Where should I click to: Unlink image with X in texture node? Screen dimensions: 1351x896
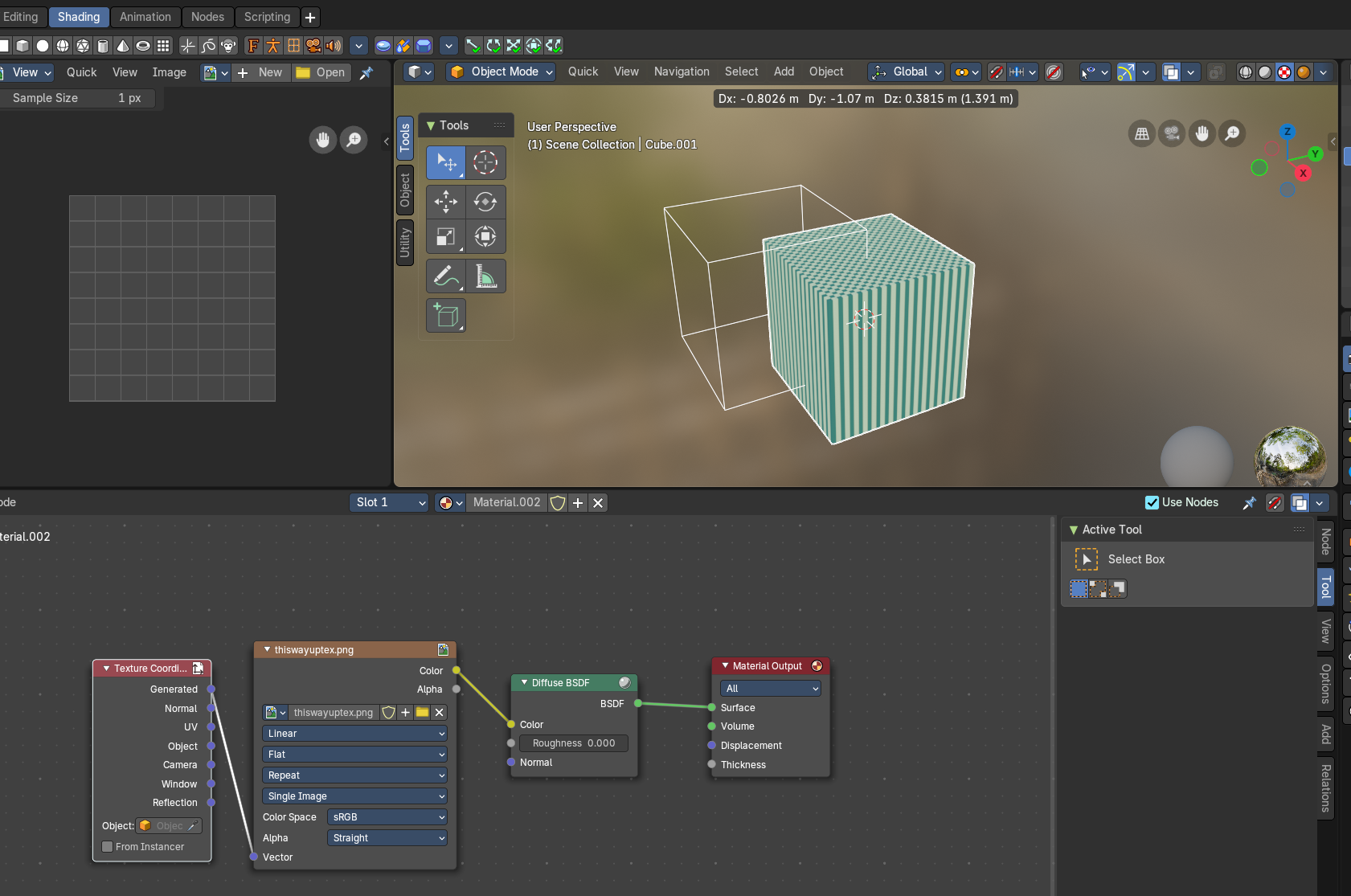point(440,713)
